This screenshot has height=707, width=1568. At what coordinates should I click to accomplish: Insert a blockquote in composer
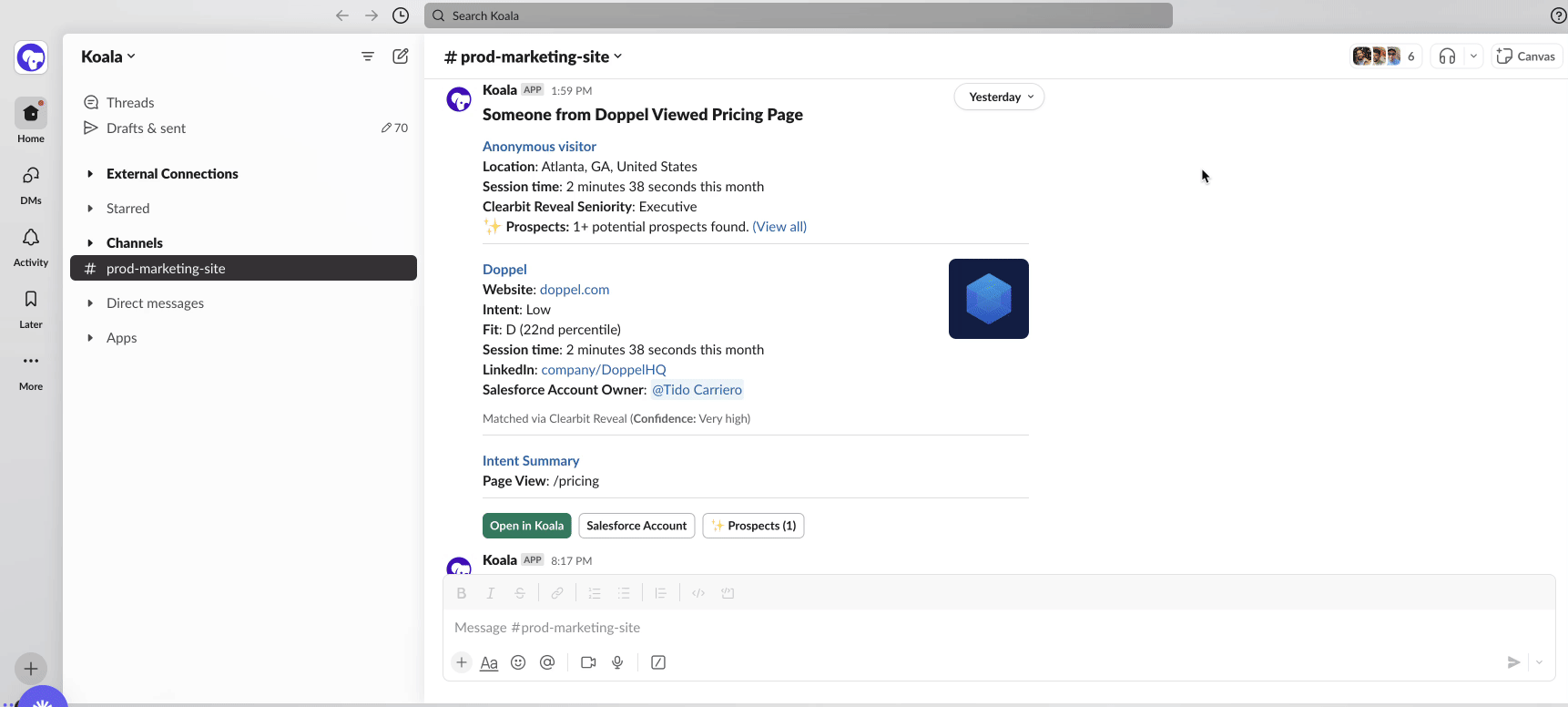[661, 593]
